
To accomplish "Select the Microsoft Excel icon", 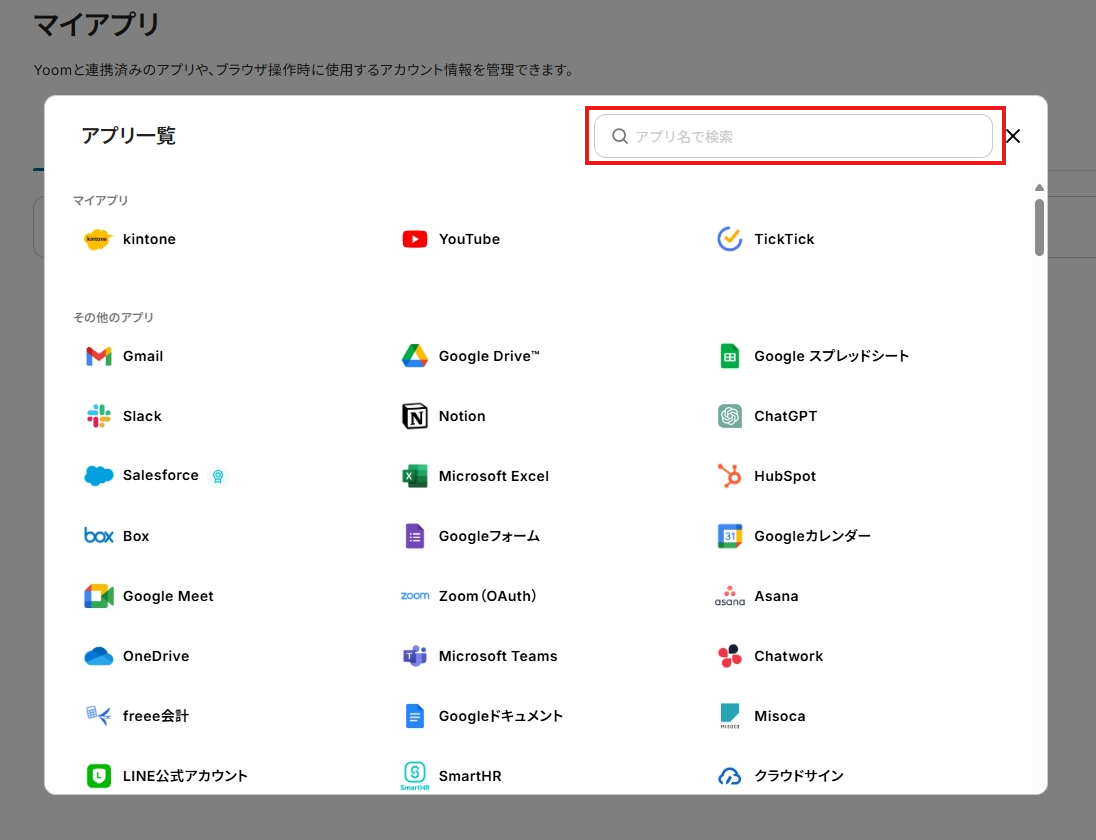I will click(414, 476).
